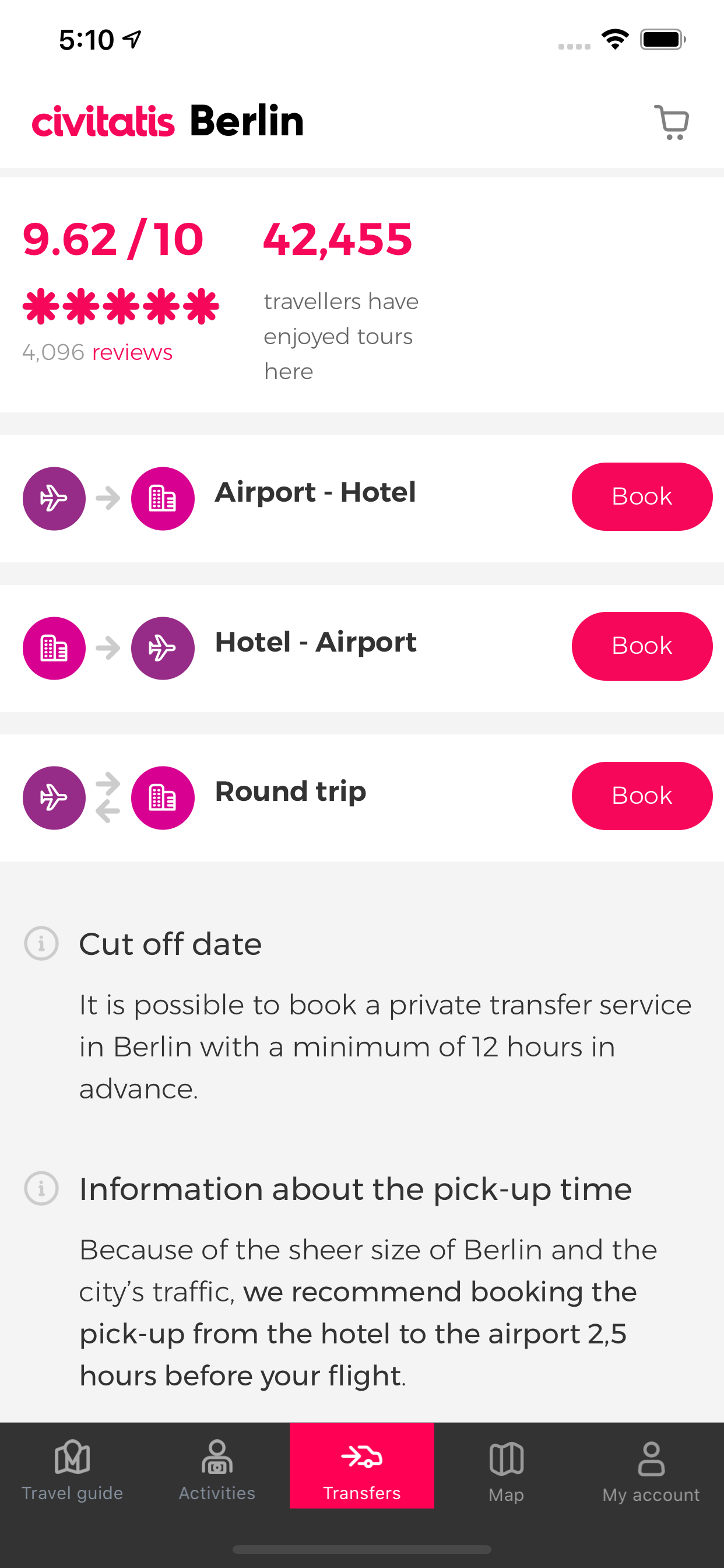The width and height of the screenshot is (724, 1568).
Task: Book the Airport - Hotel transfer
Action: (642, 496)
